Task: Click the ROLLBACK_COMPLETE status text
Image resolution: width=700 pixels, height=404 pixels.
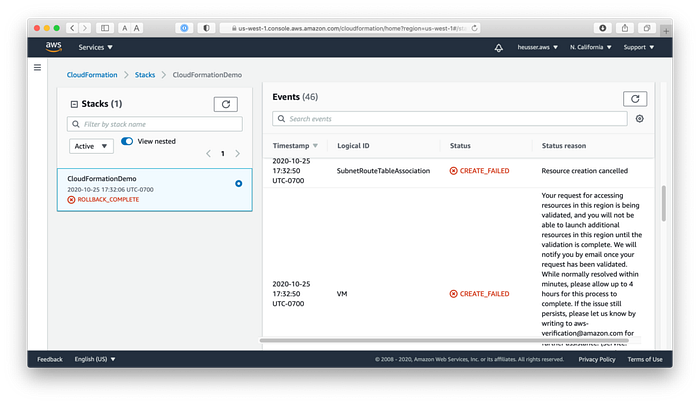Action: tap(108, 200)
